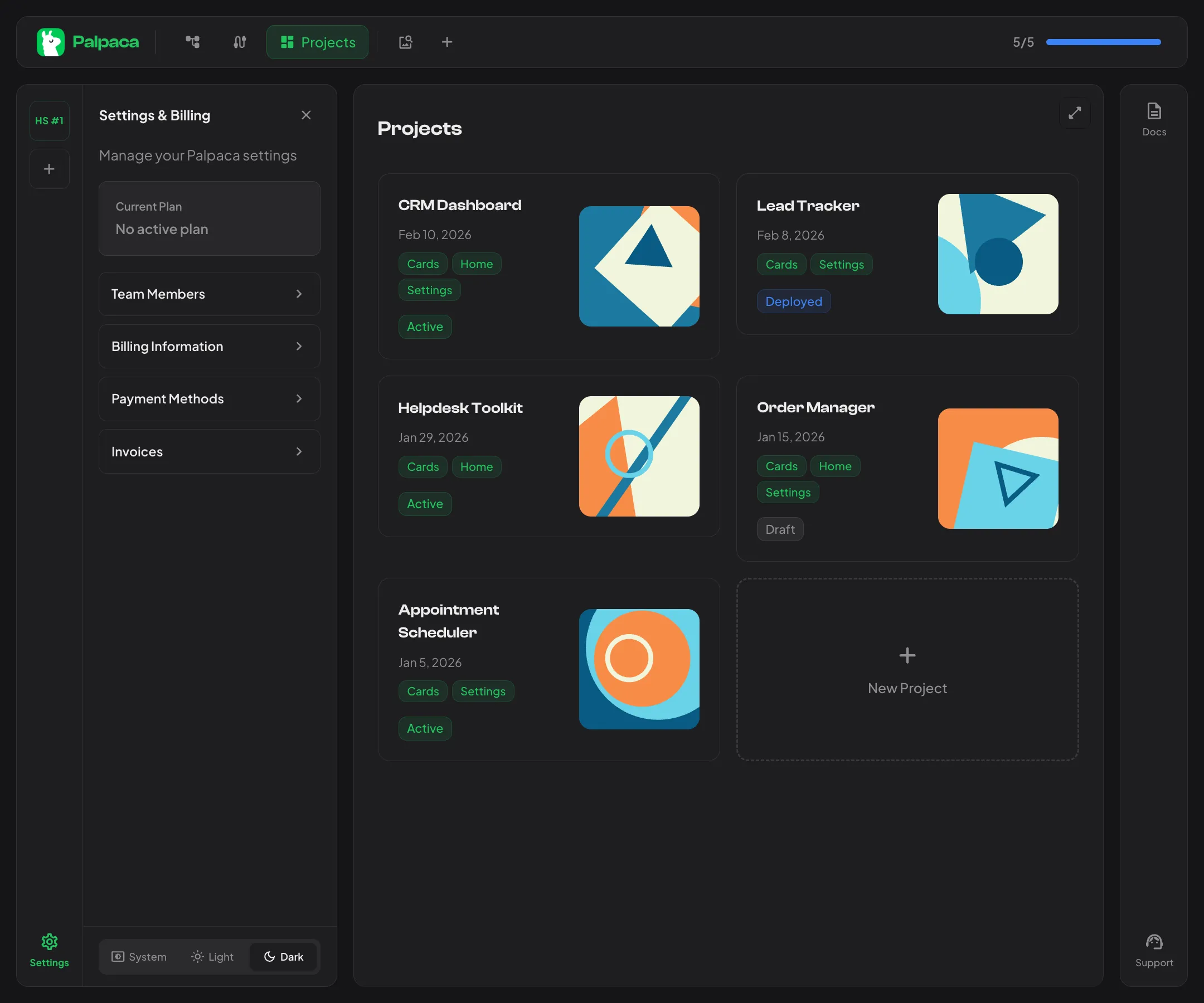Expand the Payment Methods section
The width and height of the screenshot is (1204, 1003).
pyautogui.click(x=209, y=399)
